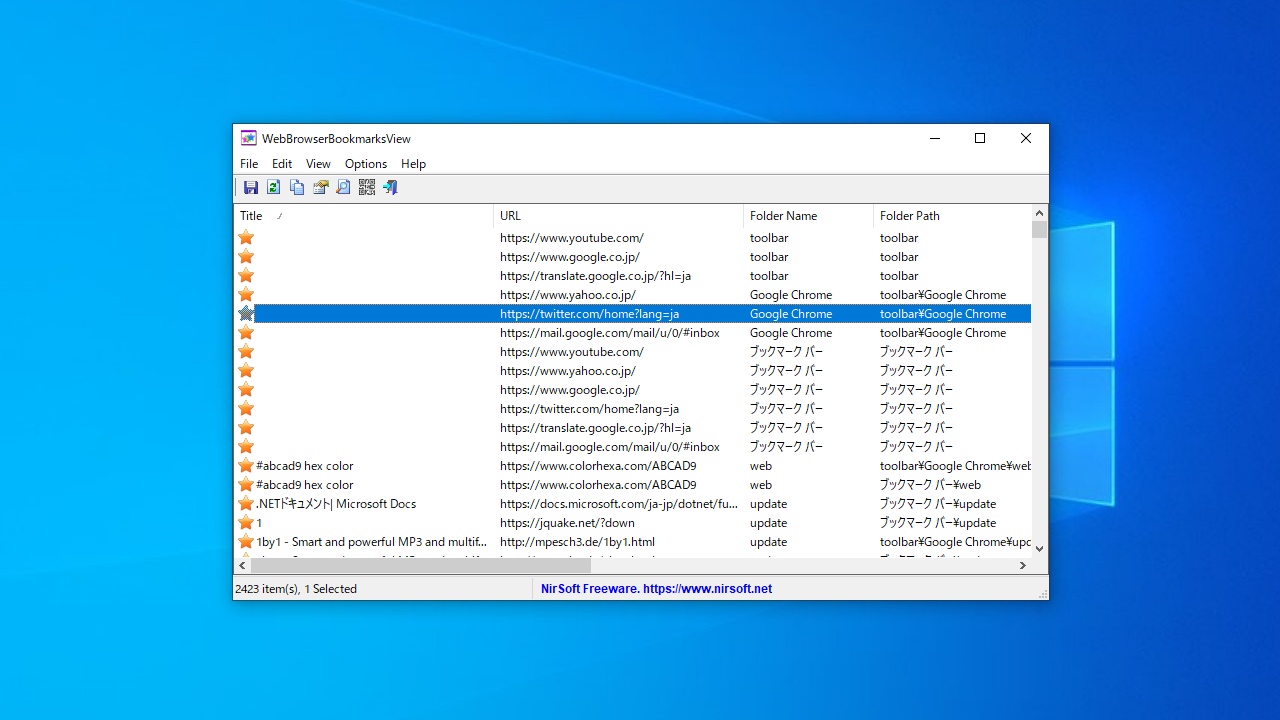Click the title '1' of jquake.net row
The height and width of the screenshot is (720, 1280).
click(259, 523)
